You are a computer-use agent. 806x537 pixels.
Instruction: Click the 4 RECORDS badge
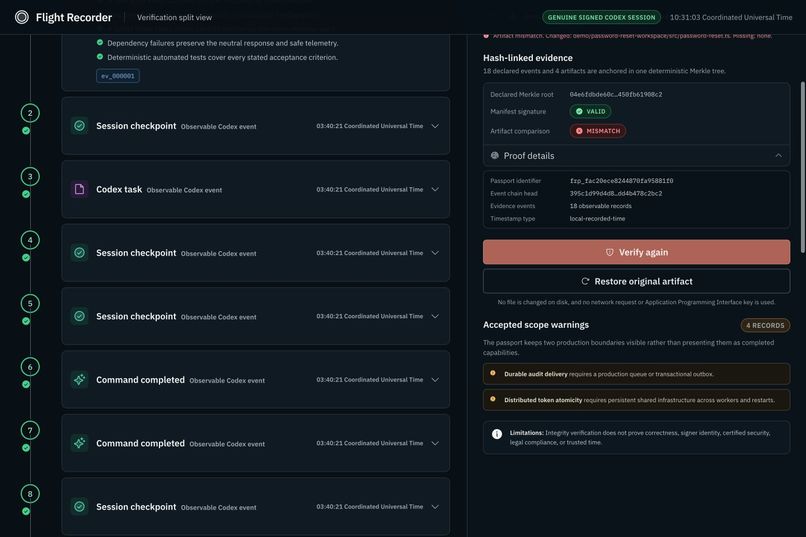765,325
